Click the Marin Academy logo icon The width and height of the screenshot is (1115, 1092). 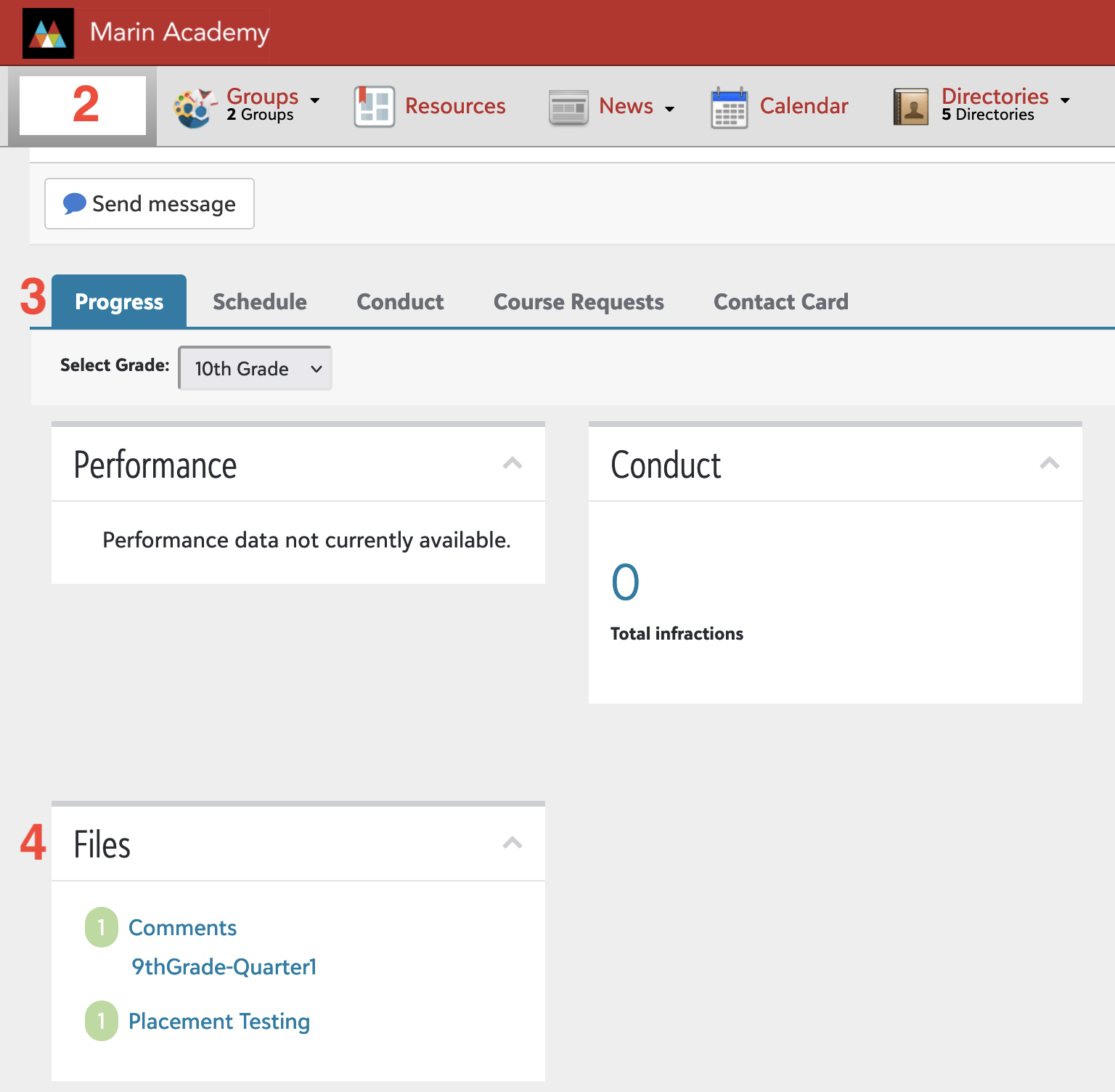click(x=48, y=33)
